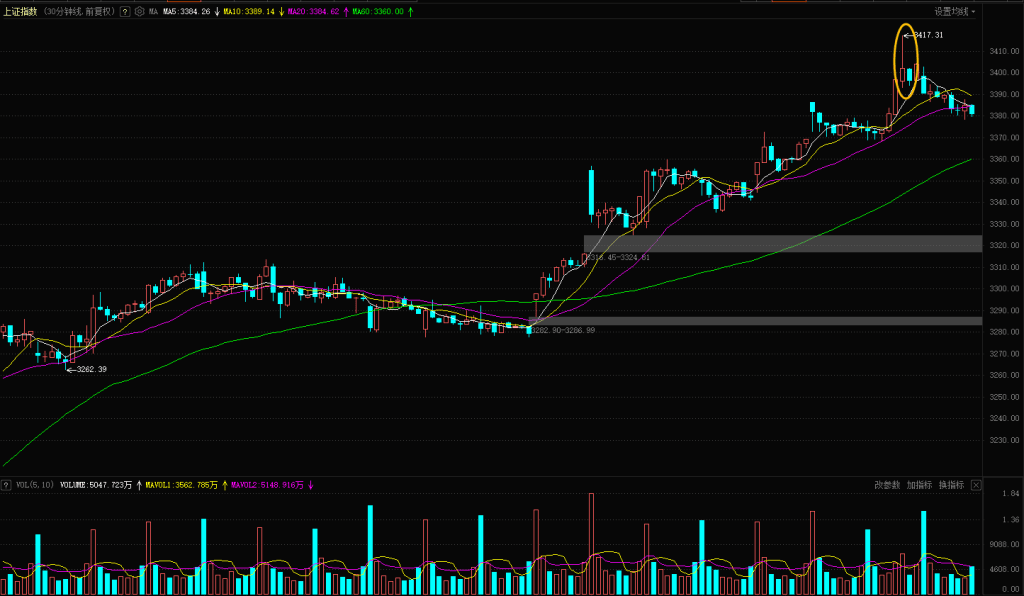Click the 9088.00 volume axis label
The height and width of the screenshot is (596, 1024).
pyautogui.click(x=1004, y=544)
